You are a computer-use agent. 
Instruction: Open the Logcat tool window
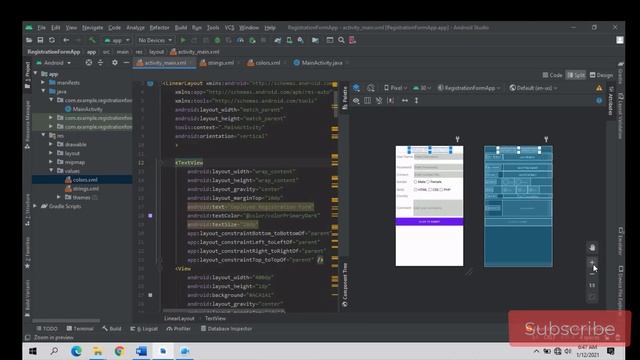click(x=144, y=329)
